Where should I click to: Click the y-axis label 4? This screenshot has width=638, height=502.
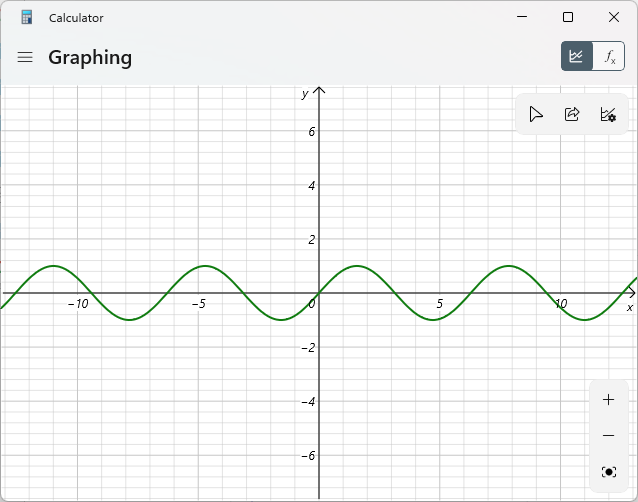(x=311, y=186)
